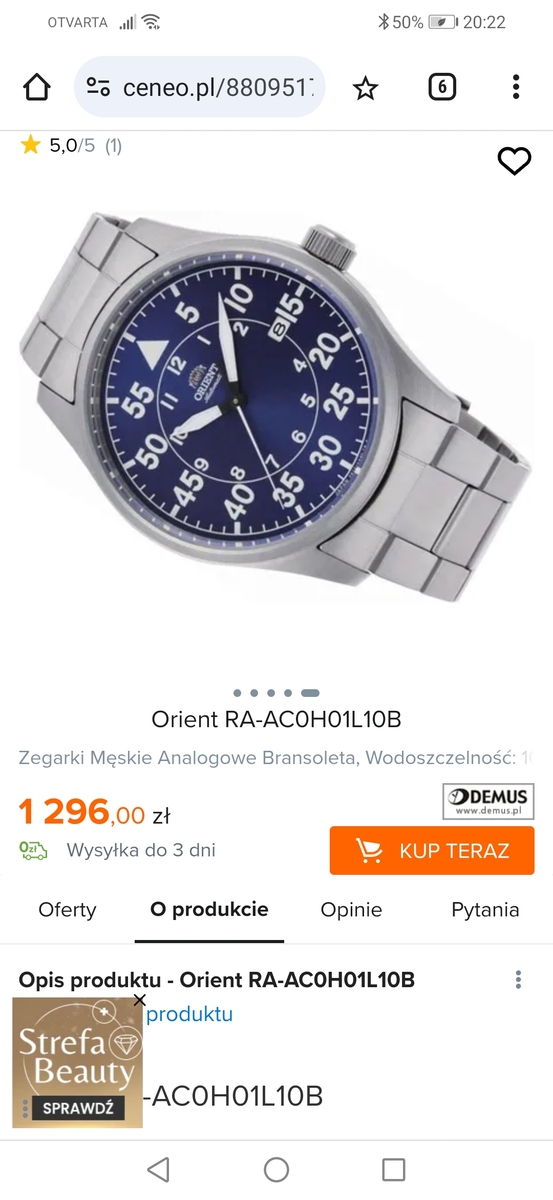Screen dimensions: 553x1200
Task: Tap Android back navigation triangle
Action: click(158, 1169)
